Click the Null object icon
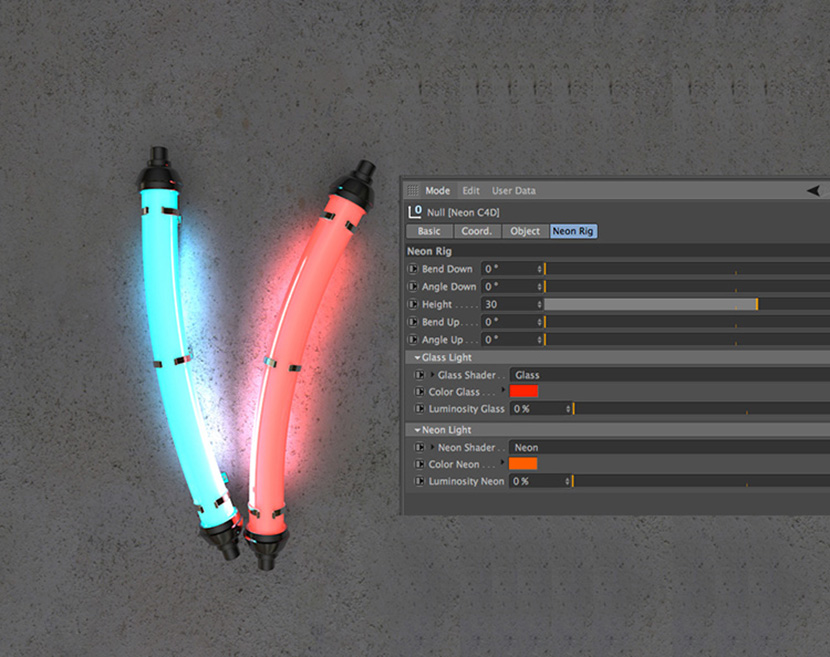 coord(415,212)
